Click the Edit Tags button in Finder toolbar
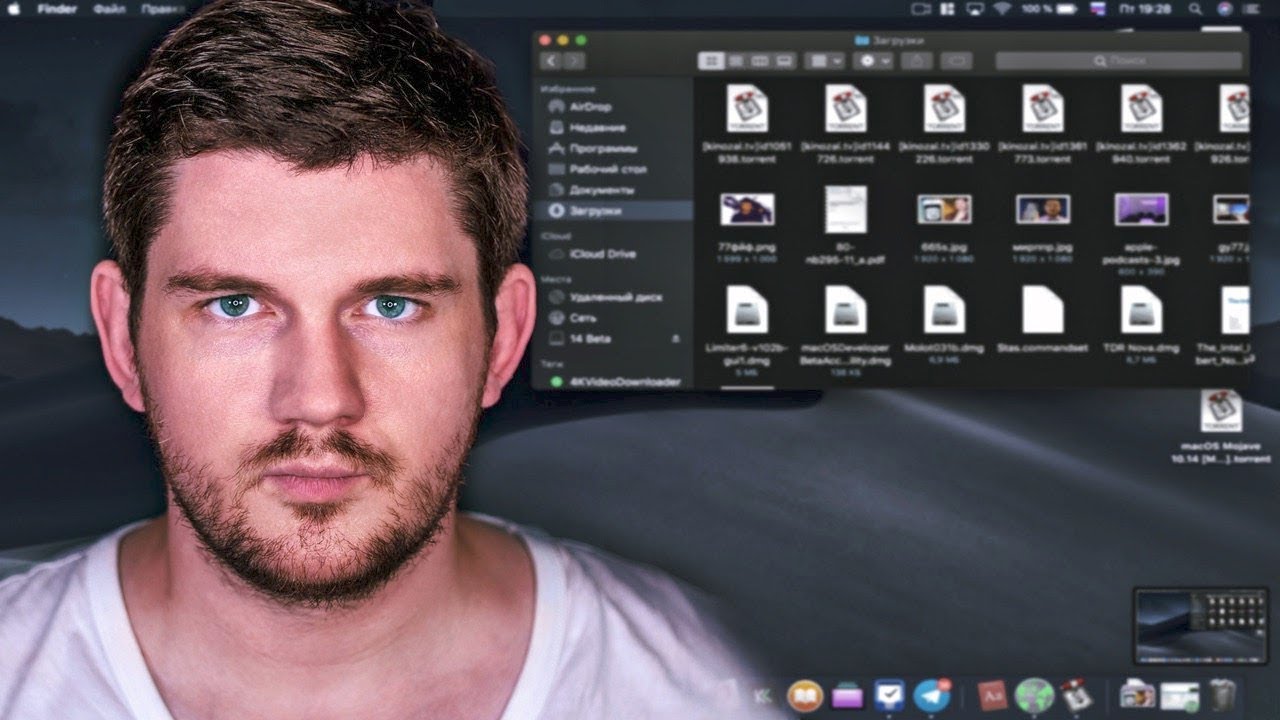Screen dimensions: 1280x720 (956, 61)
